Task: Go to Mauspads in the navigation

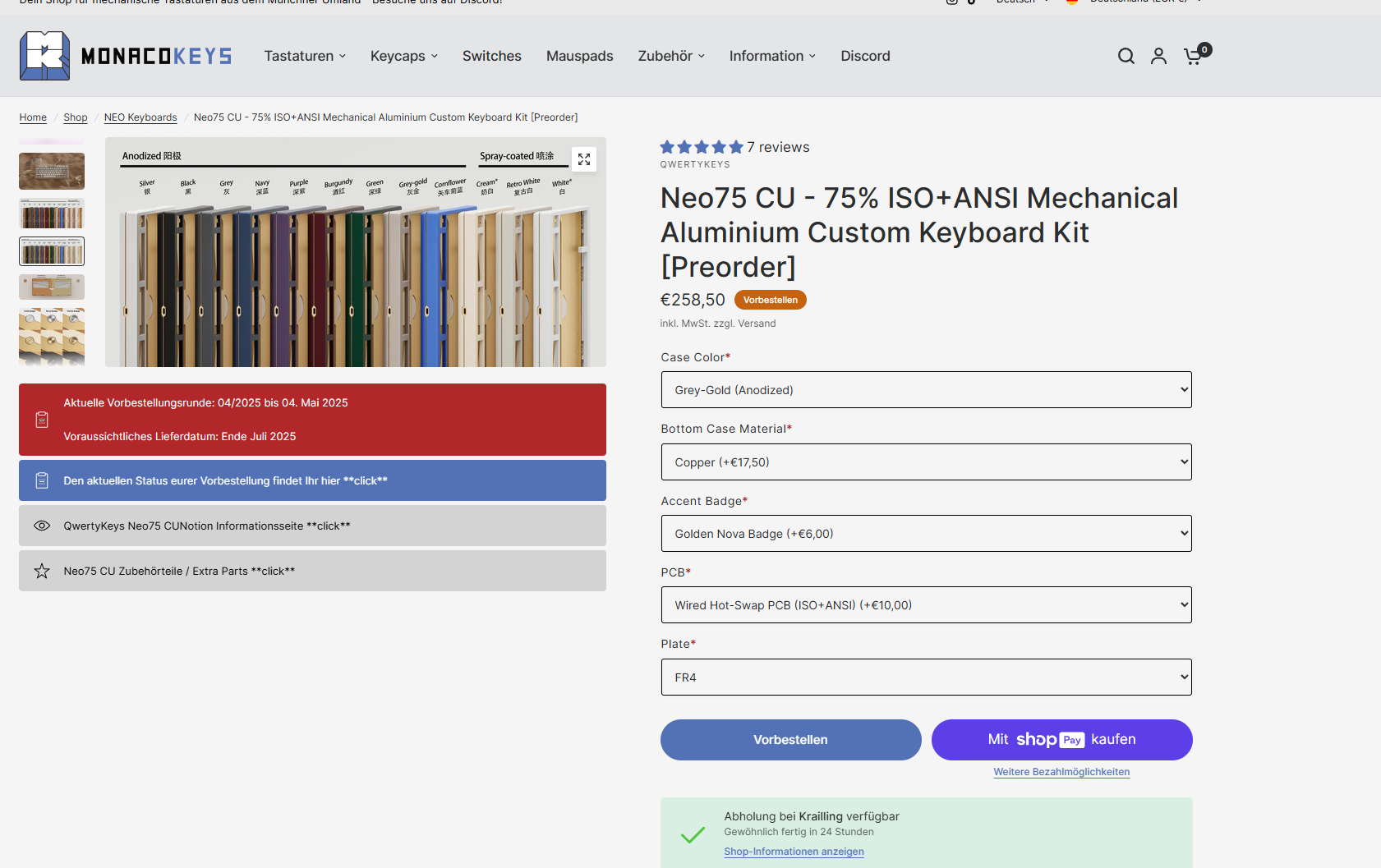Action: [580, 56]
